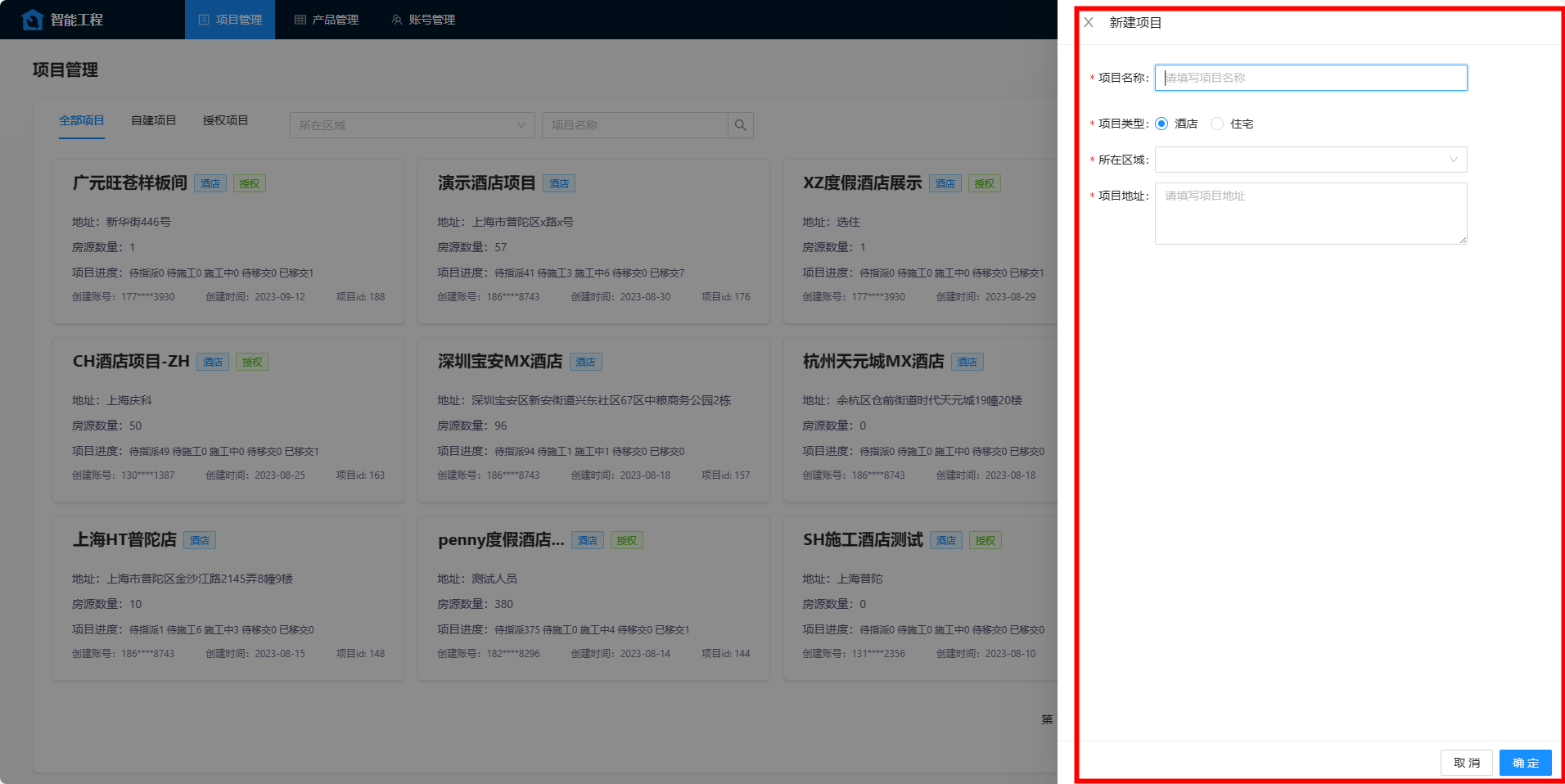Screen dimensions: 1565x784
Task: Click the 授权 tag on CH酒店项目-ZH card
Action: [x=252, y=363]
